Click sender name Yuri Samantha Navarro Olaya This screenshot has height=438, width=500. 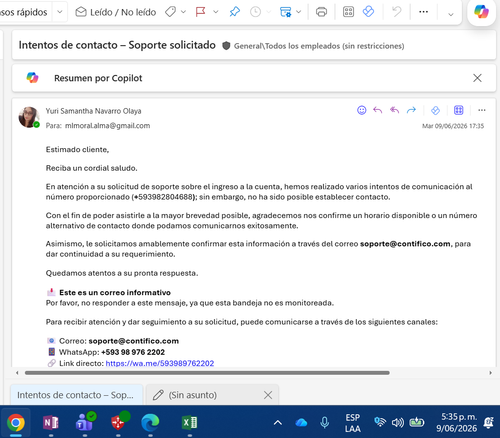93,111
